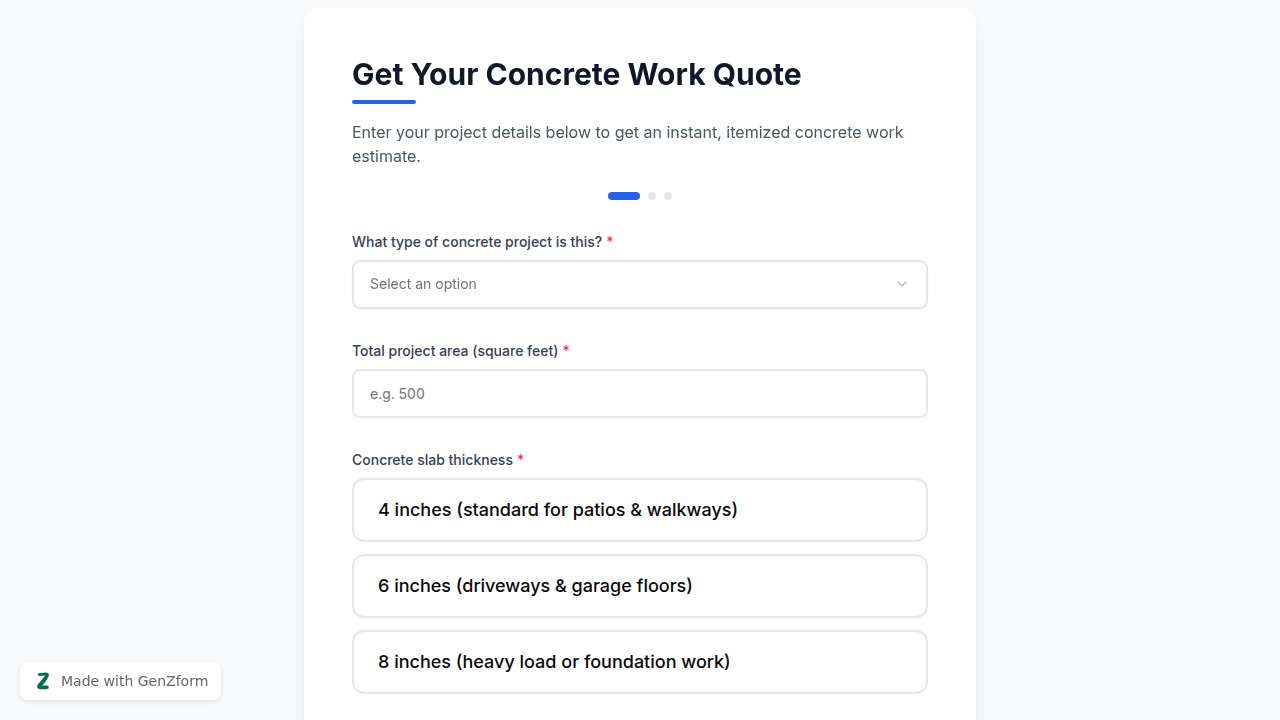Click the second step progress dot

(x=652, y=196)
